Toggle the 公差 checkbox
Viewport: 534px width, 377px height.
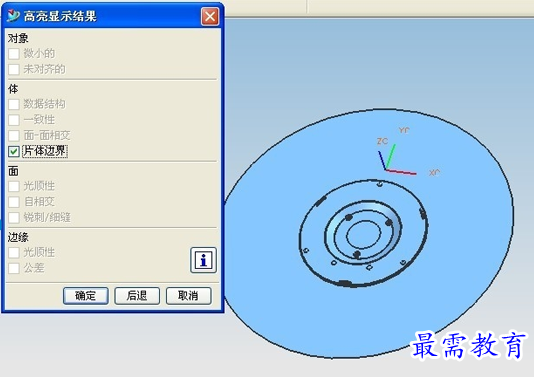tap(14, 268)
